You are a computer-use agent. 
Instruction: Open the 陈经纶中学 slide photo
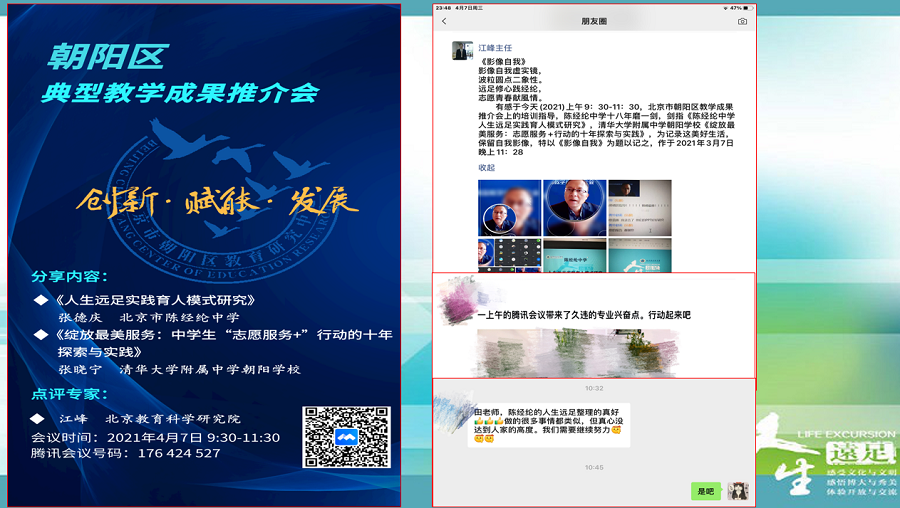575,255
